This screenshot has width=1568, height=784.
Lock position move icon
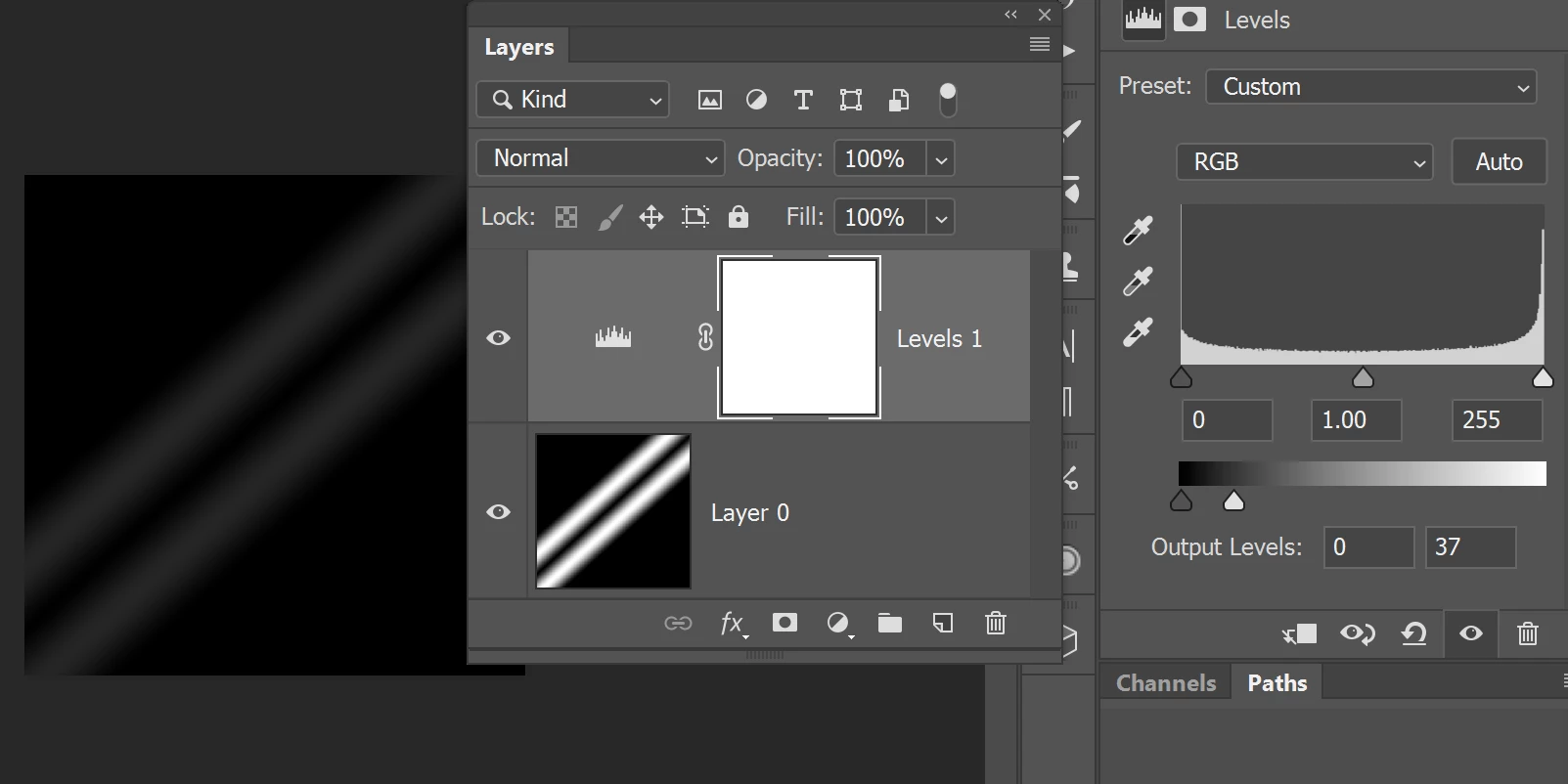click(651, 217)
